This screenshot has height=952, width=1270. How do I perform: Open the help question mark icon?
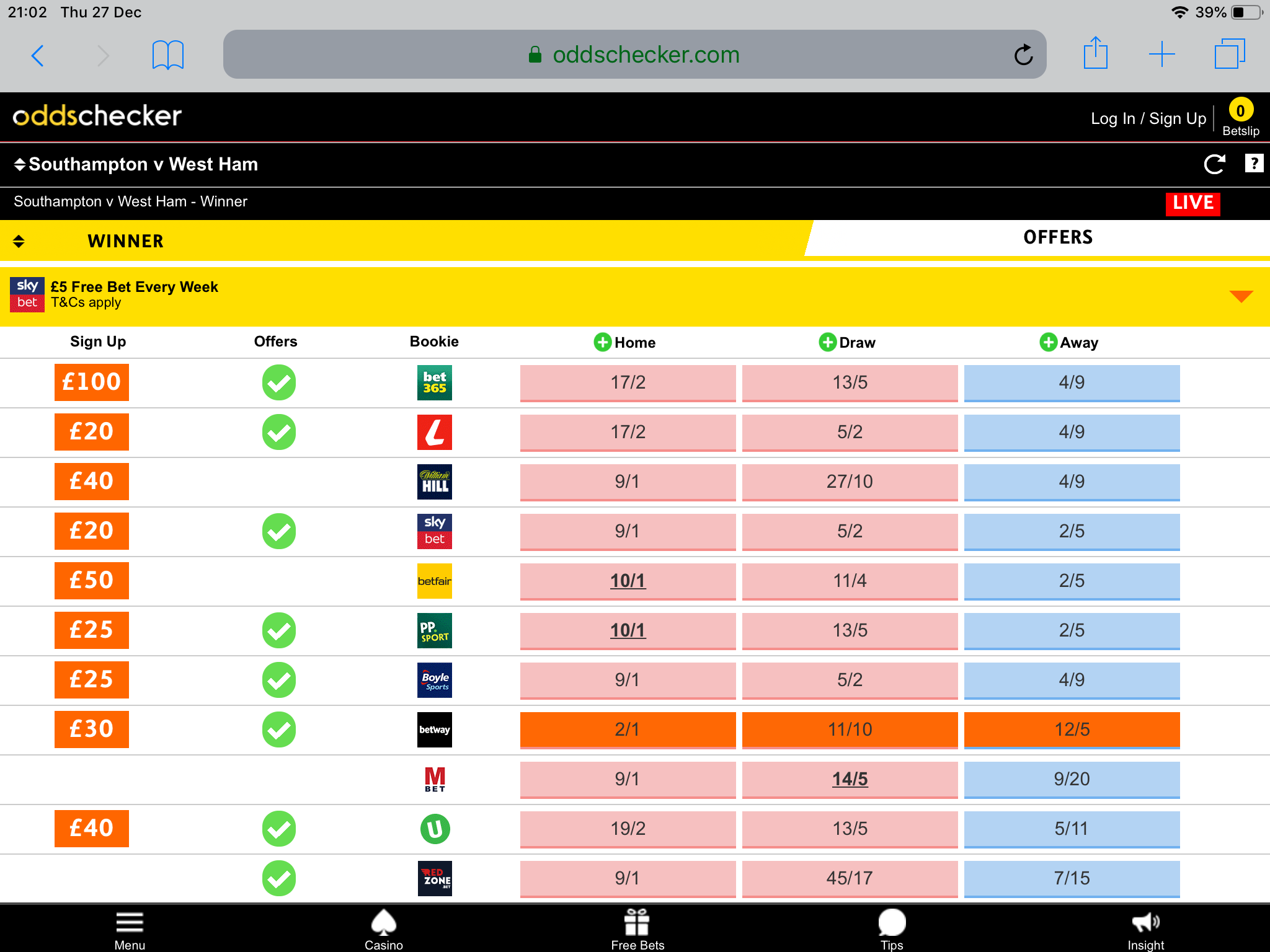pyautogui.click(x=1254, y=164)
